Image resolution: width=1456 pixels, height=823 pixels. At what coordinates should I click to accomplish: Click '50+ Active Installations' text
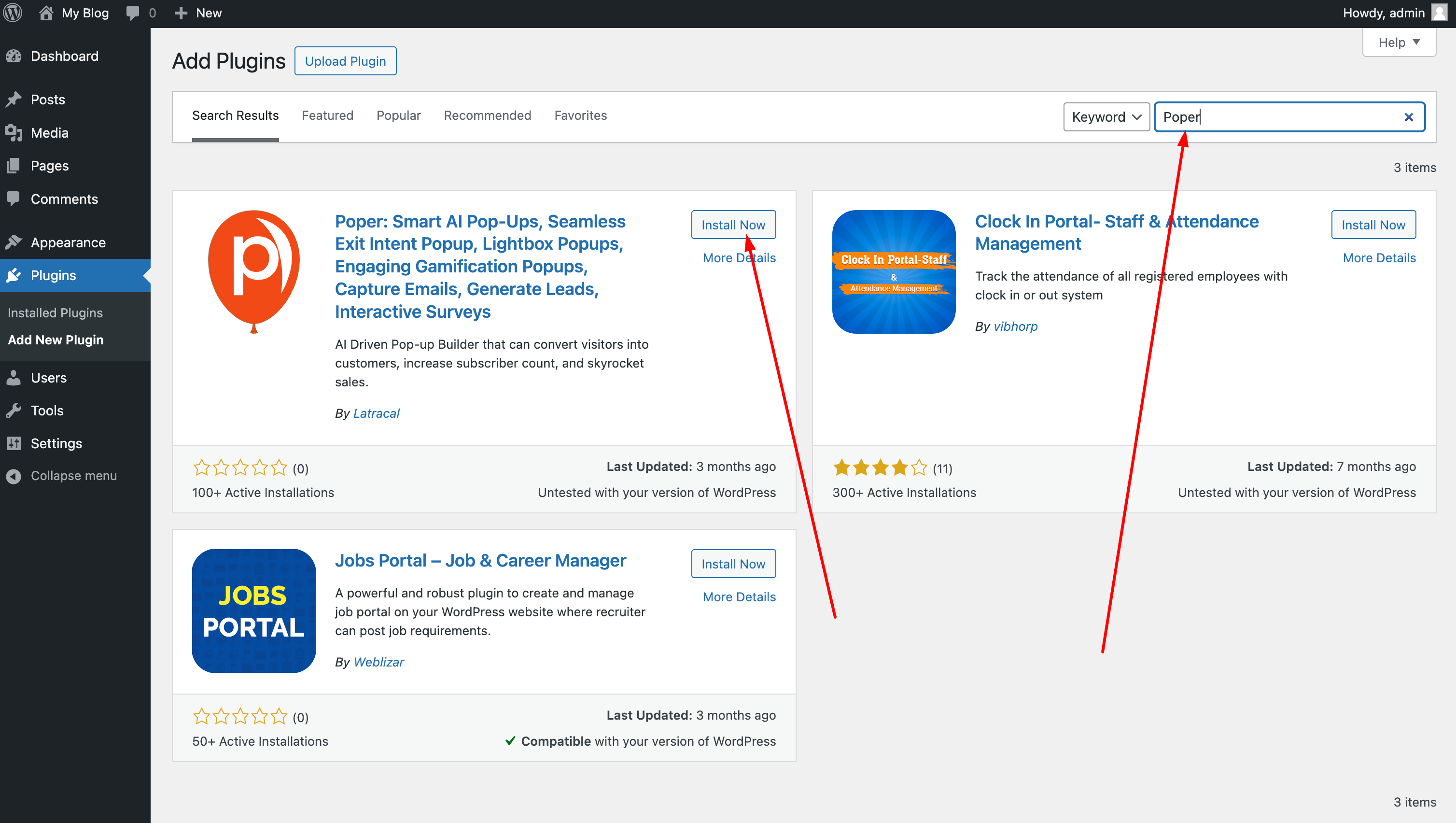(260, 741)
